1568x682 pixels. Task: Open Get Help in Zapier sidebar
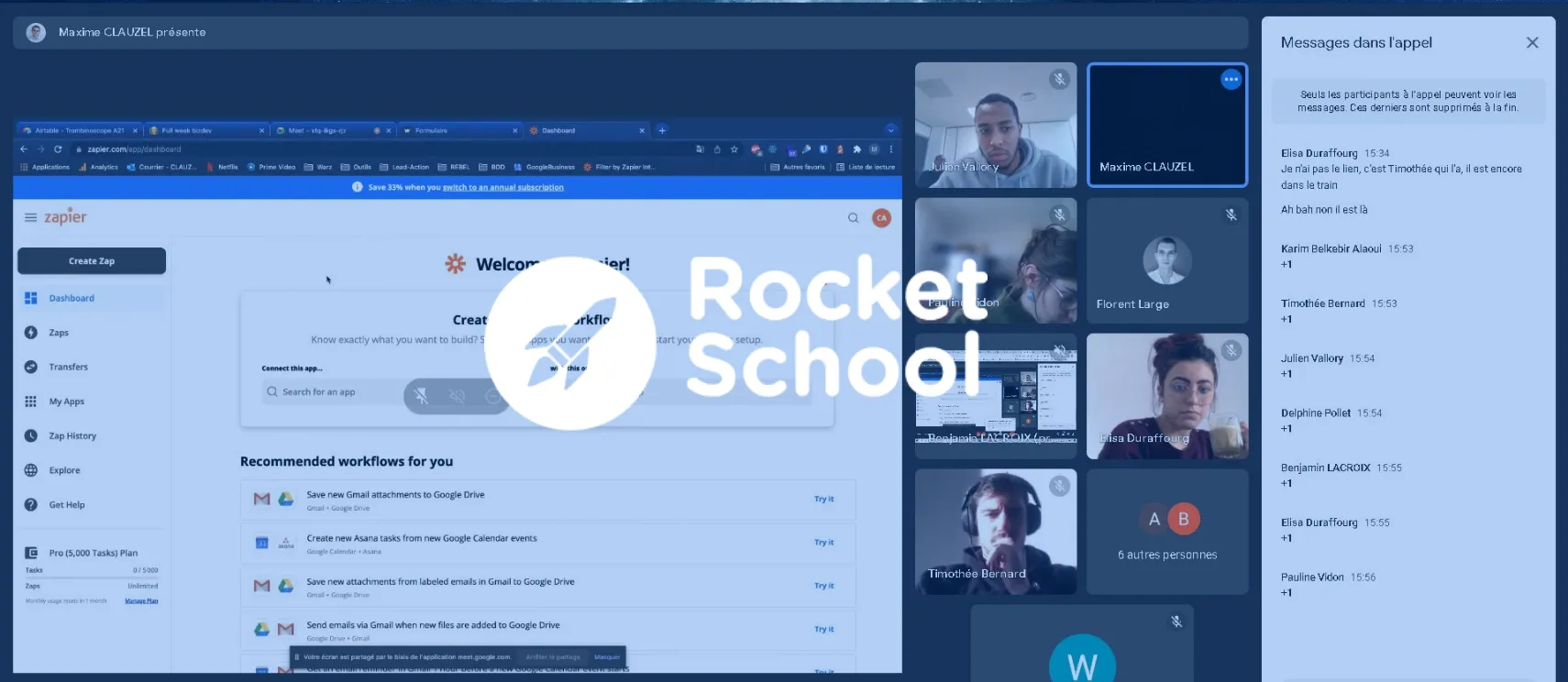[92, 505]
